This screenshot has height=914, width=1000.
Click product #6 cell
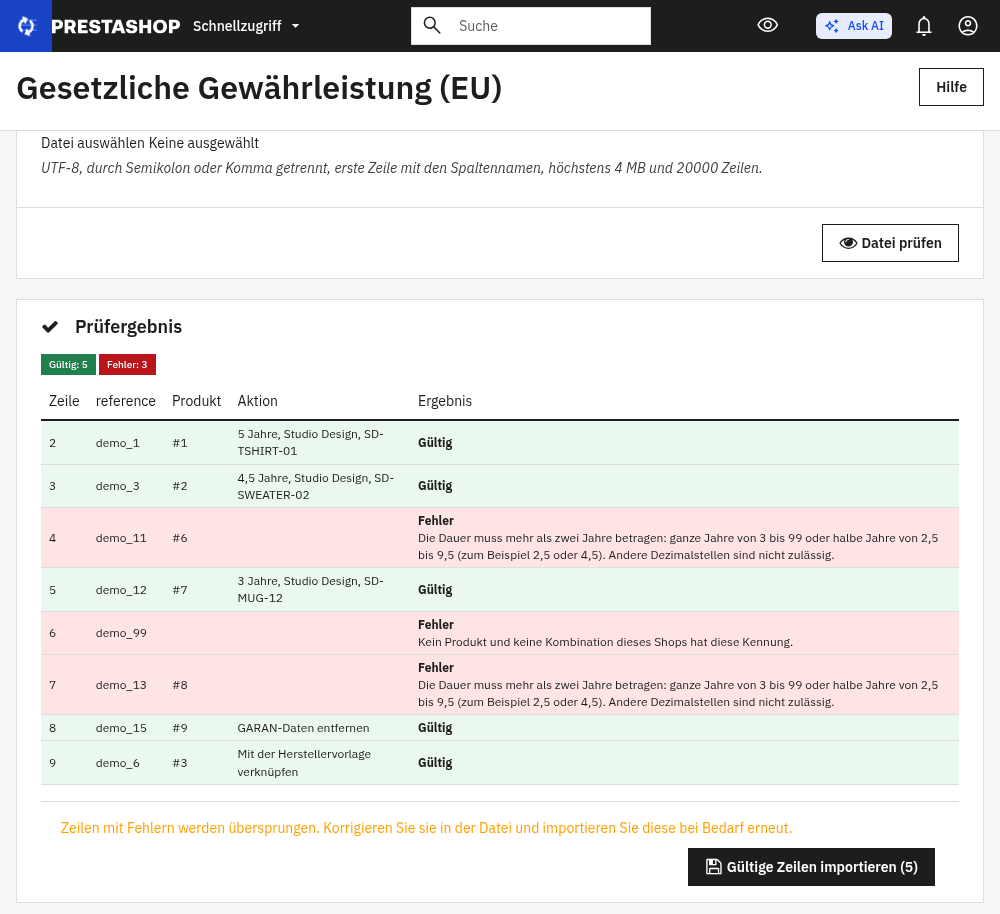click(180, 538)
